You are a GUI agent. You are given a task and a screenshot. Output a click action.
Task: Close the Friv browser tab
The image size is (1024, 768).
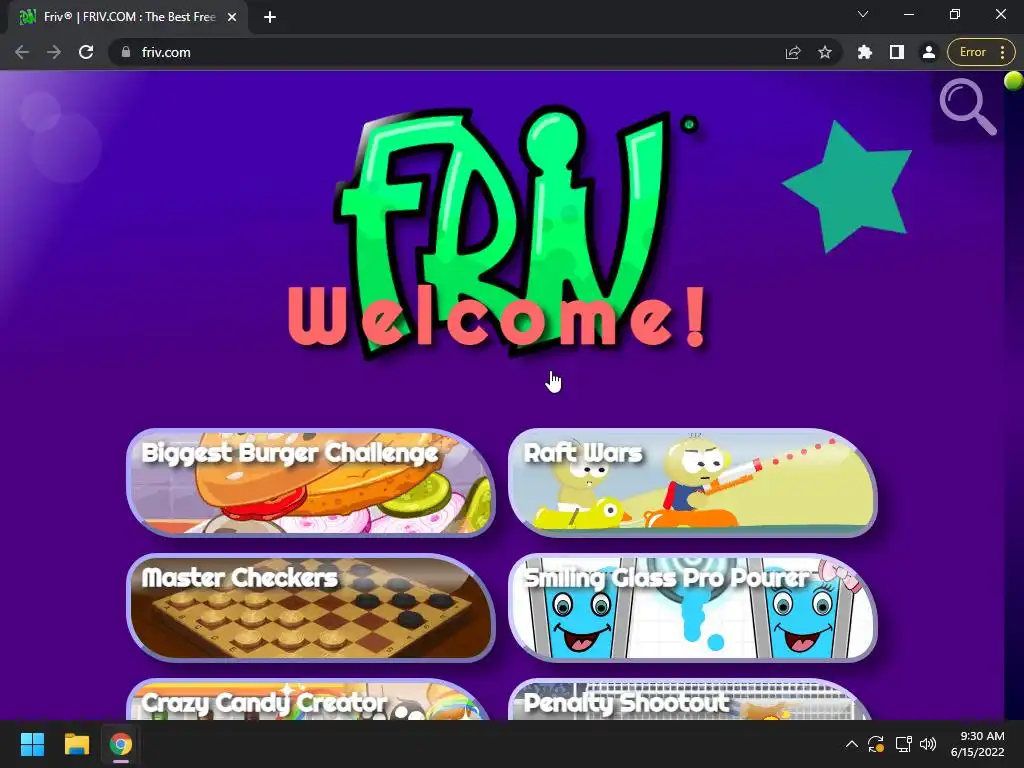232,17
